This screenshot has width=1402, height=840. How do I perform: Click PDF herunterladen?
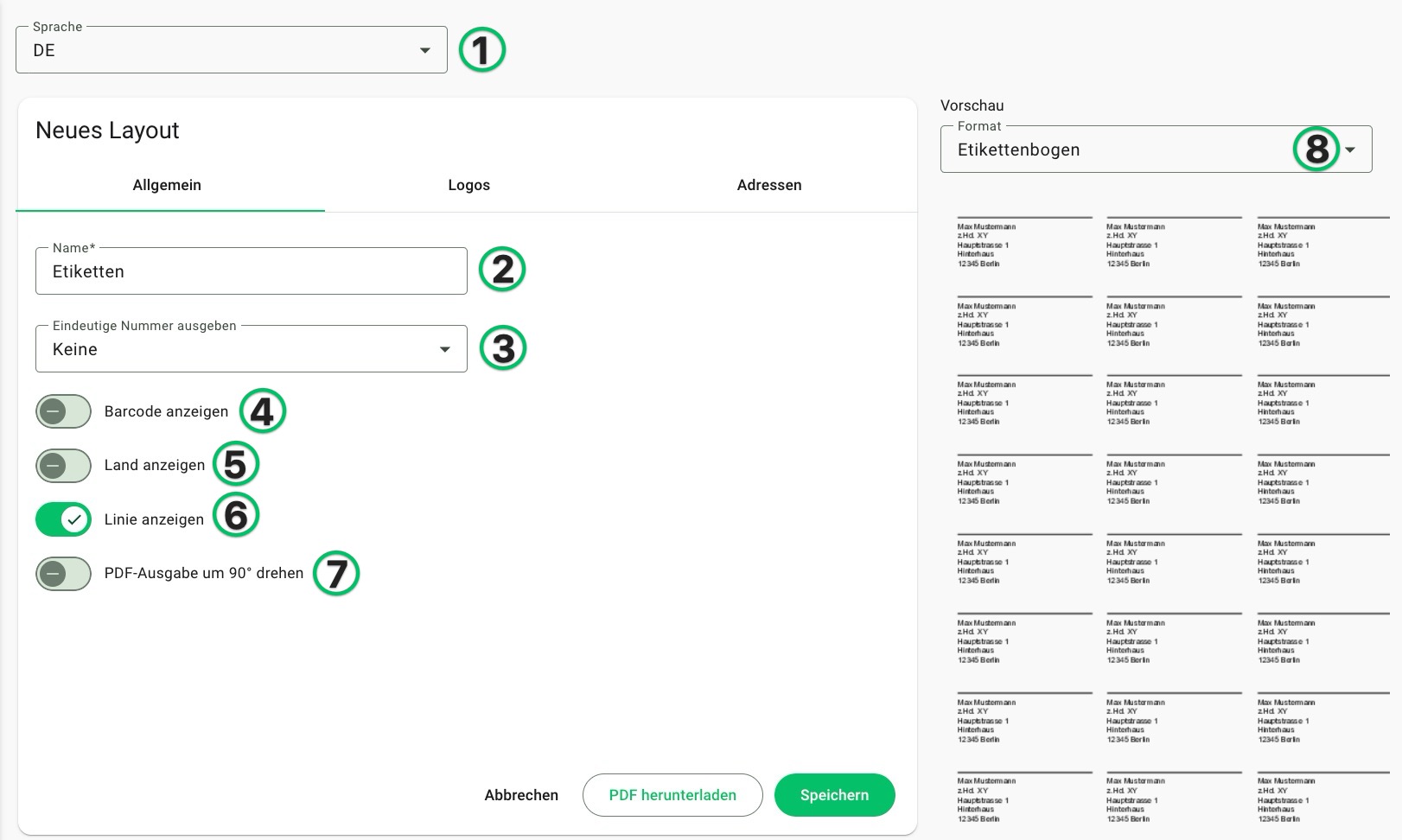672,795
